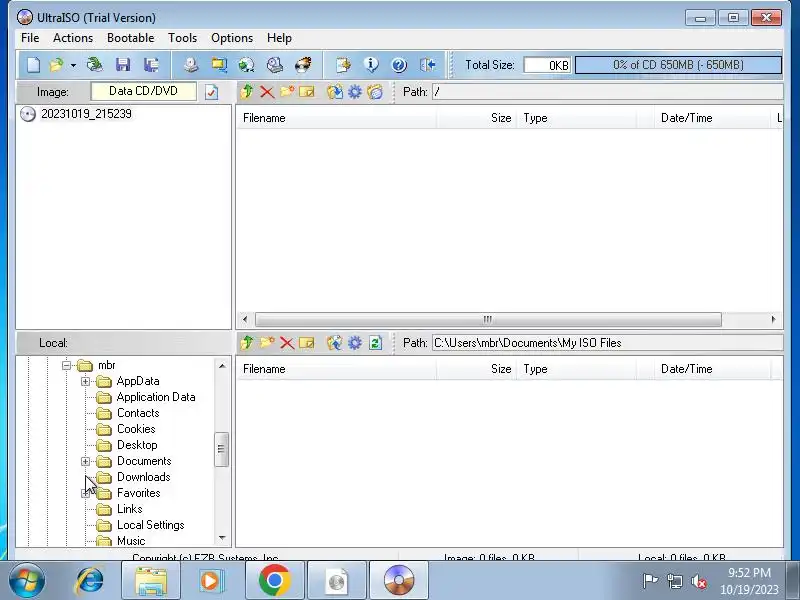The height and width of the screenshot is (600, 800).
Task: Click the Open file toolbar icon
Action: (56, 65)
